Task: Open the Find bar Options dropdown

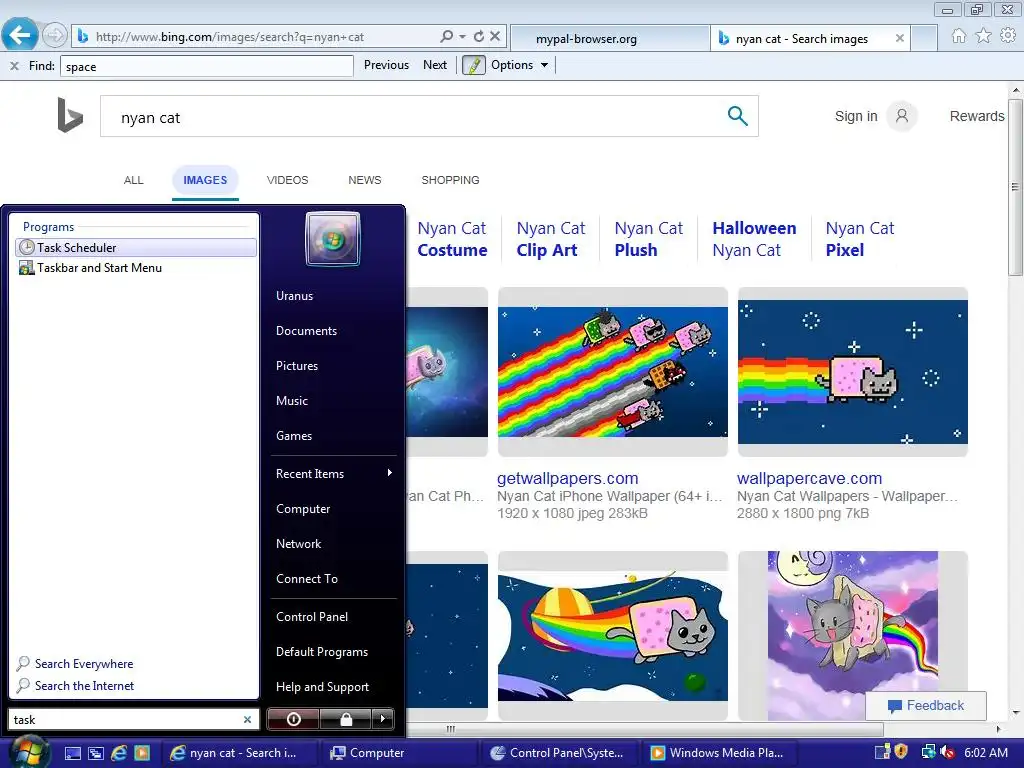Action: [x=520, y=65]
